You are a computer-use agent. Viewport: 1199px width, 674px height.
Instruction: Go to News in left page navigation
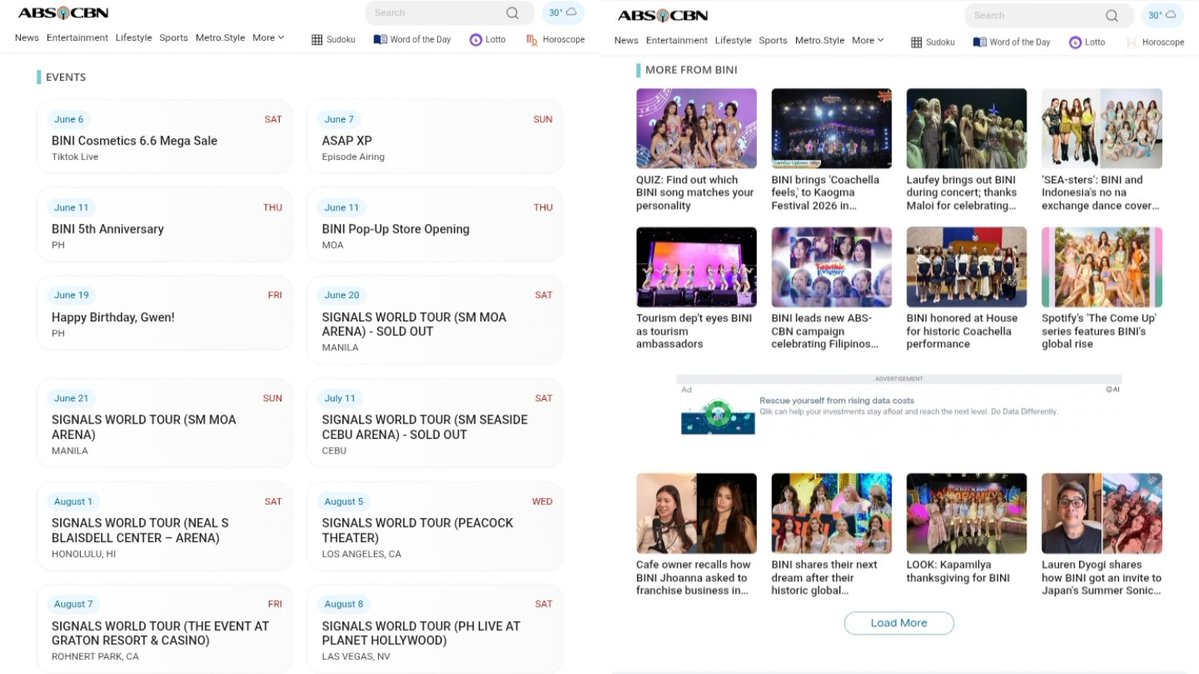coord(27,37)
